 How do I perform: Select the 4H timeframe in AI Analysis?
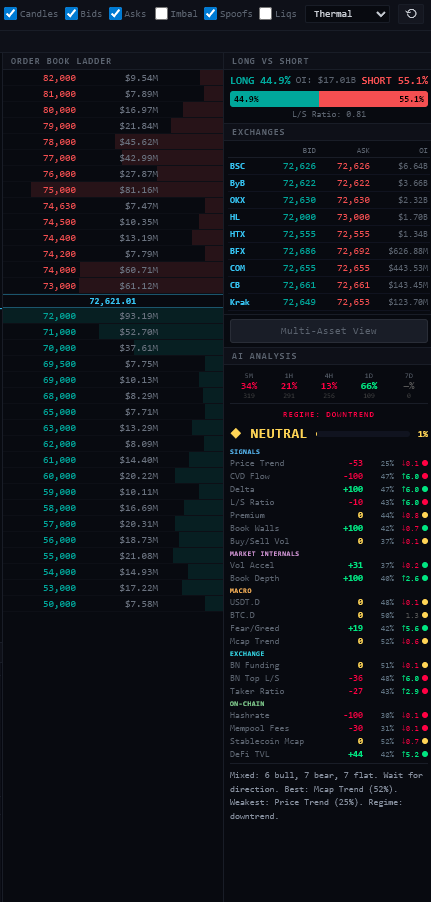pos(329,385)
